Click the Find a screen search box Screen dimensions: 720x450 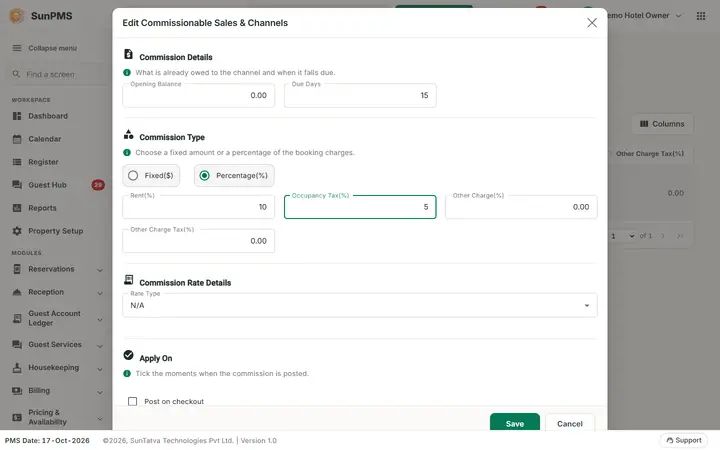(57, 74)
